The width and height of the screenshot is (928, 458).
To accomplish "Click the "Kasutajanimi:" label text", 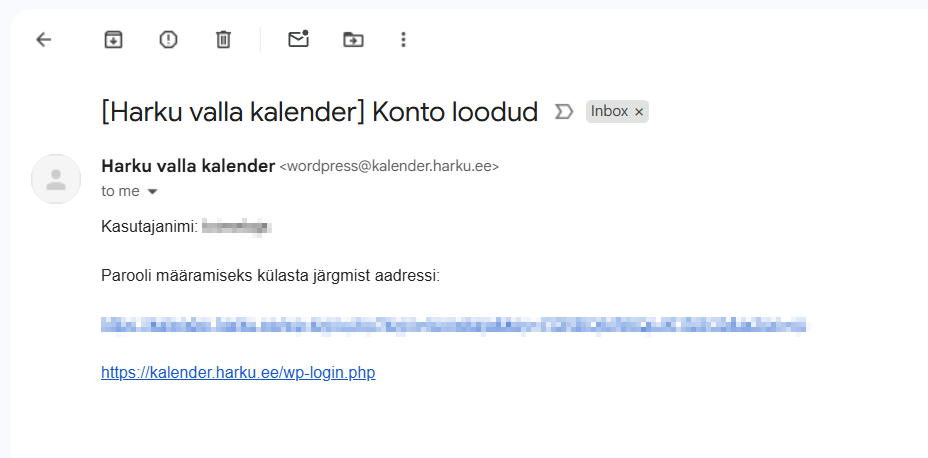I will (149, 227).
